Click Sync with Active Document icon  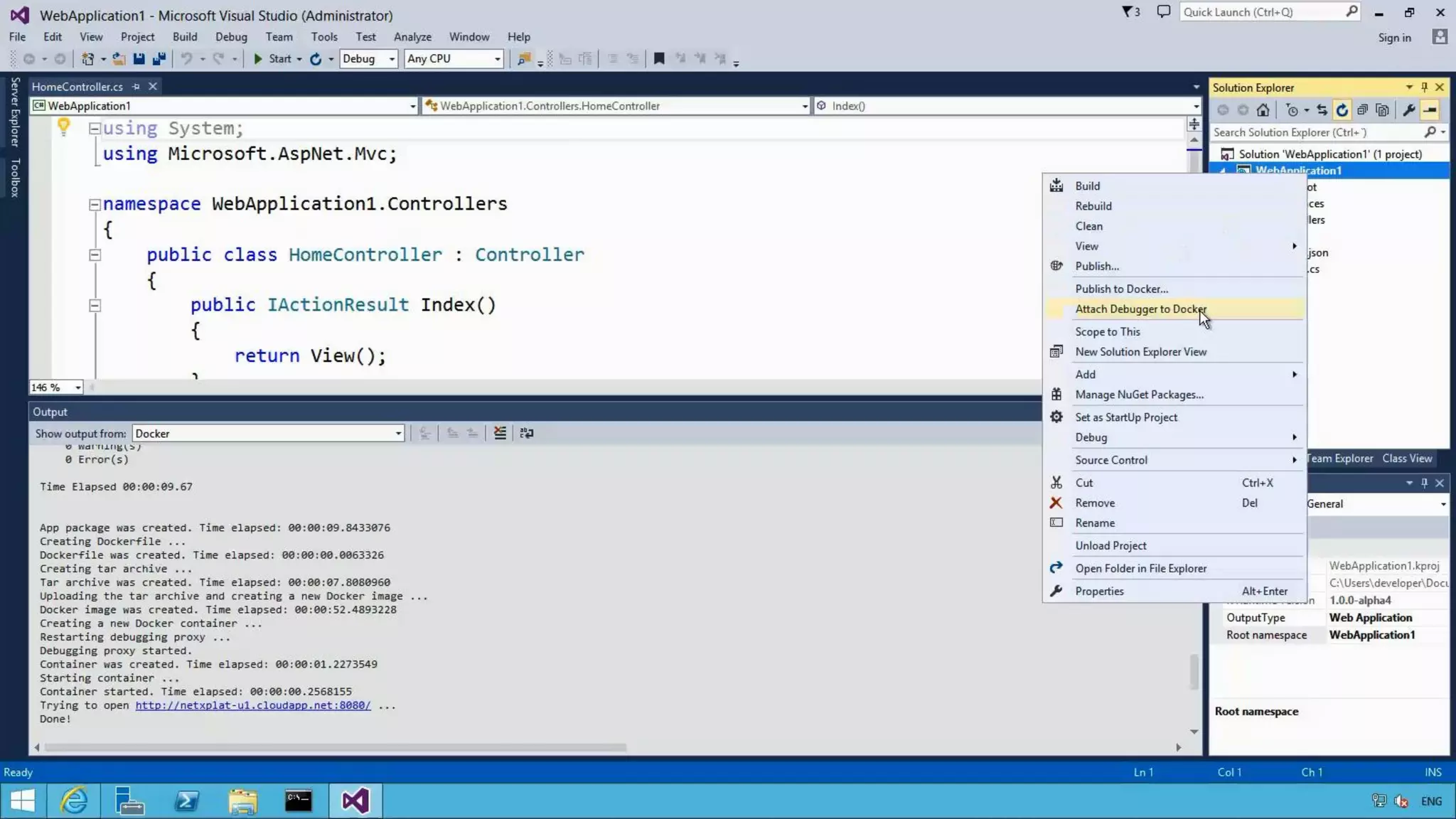tap(1322, 110)
